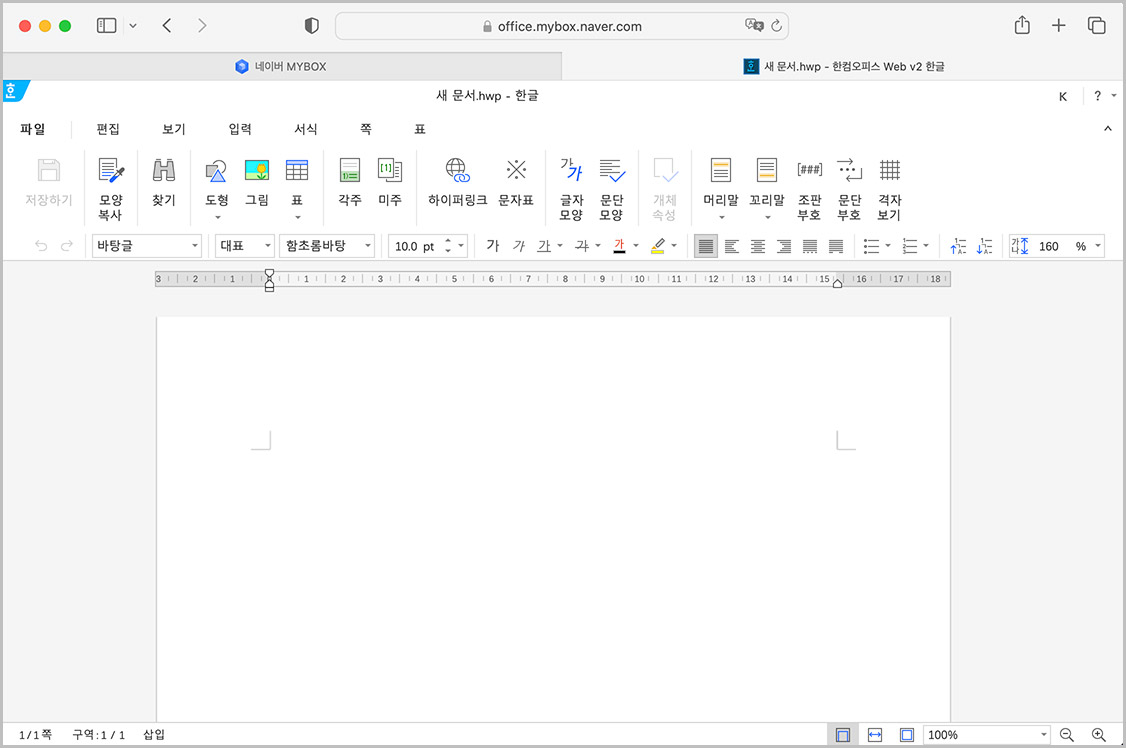Insert a bulleted list
The width and height of the screenshot is (1126, 748).
[871, 246]
